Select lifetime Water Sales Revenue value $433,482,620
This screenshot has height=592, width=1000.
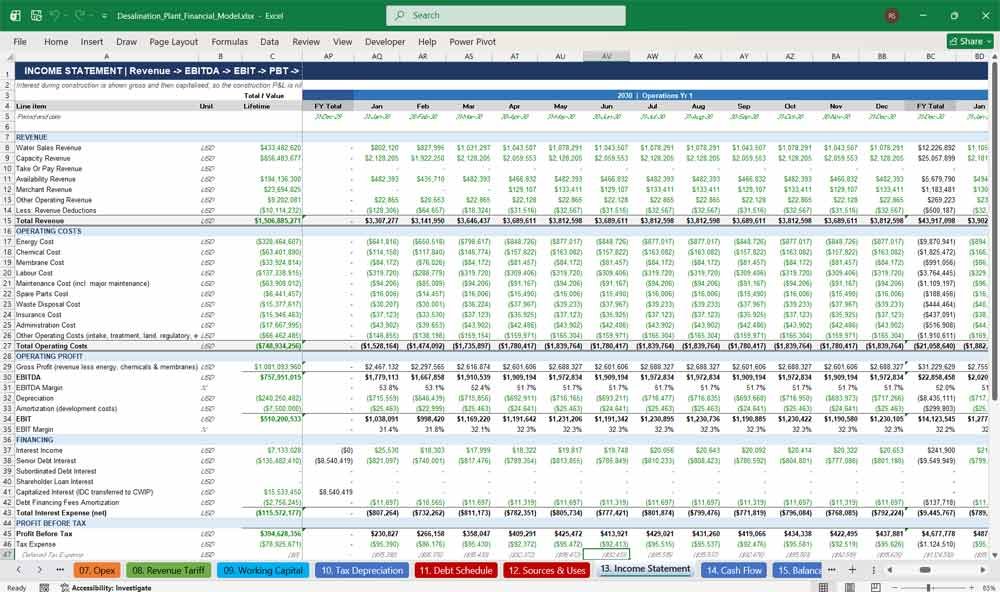tap(272, 147)
